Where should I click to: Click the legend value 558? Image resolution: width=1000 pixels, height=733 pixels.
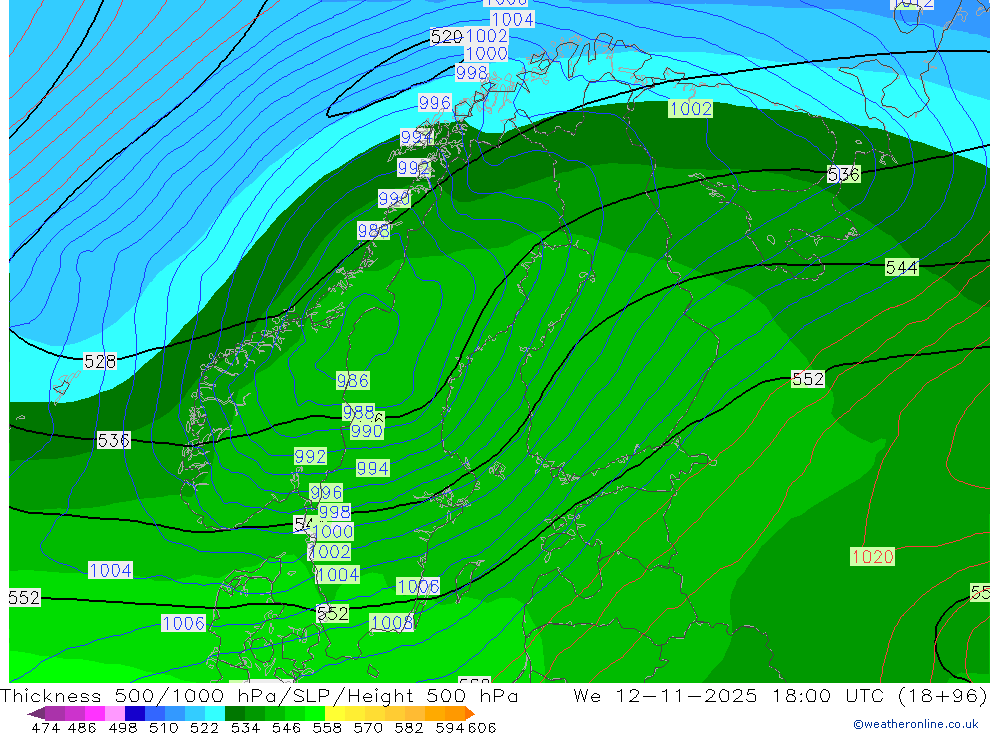[327, 727]
